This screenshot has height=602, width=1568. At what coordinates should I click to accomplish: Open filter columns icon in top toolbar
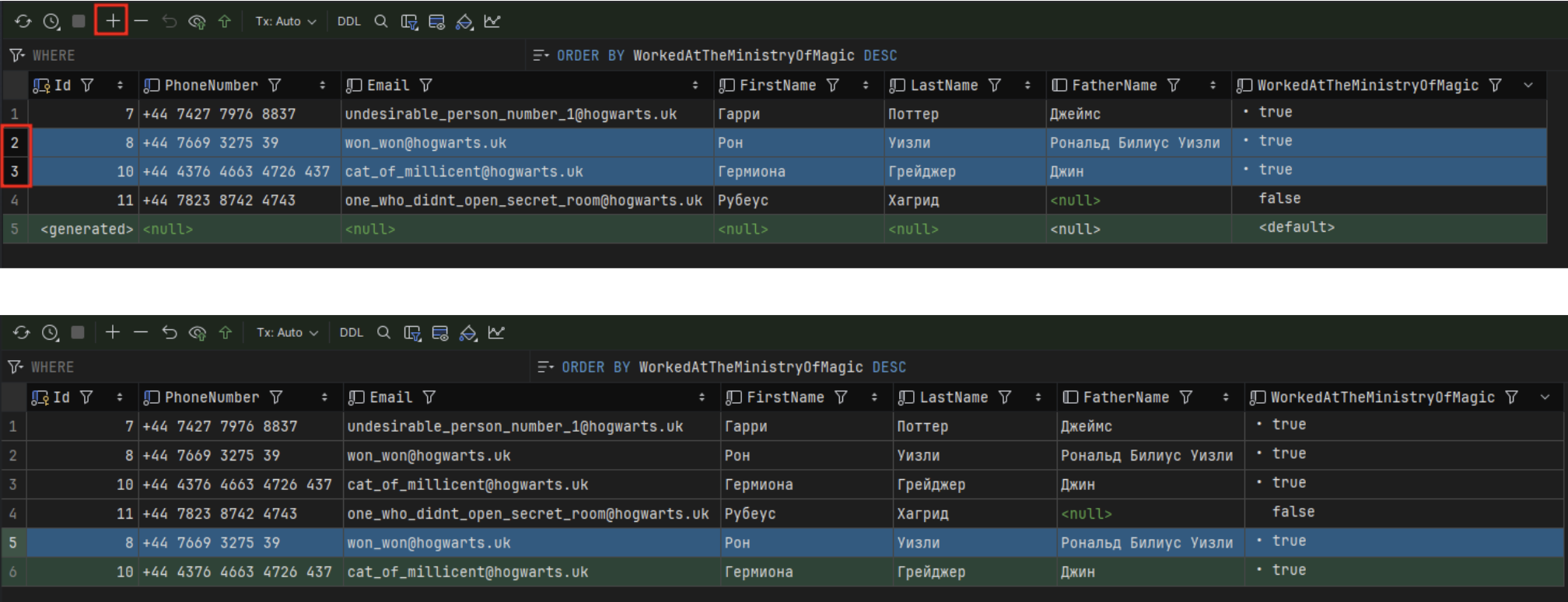pyautogui.click(x=409, y=22)
